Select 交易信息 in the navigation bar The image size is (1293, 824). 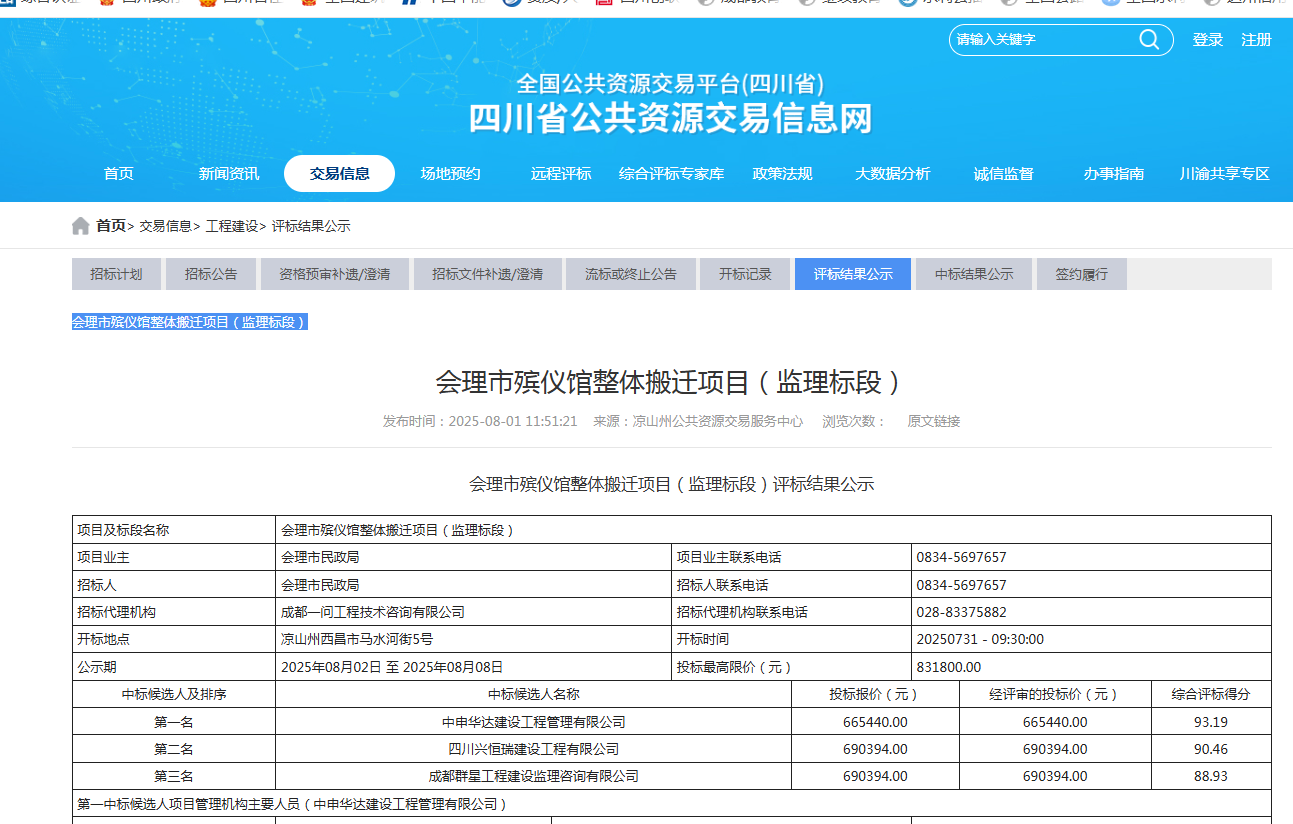click(339, 174)
